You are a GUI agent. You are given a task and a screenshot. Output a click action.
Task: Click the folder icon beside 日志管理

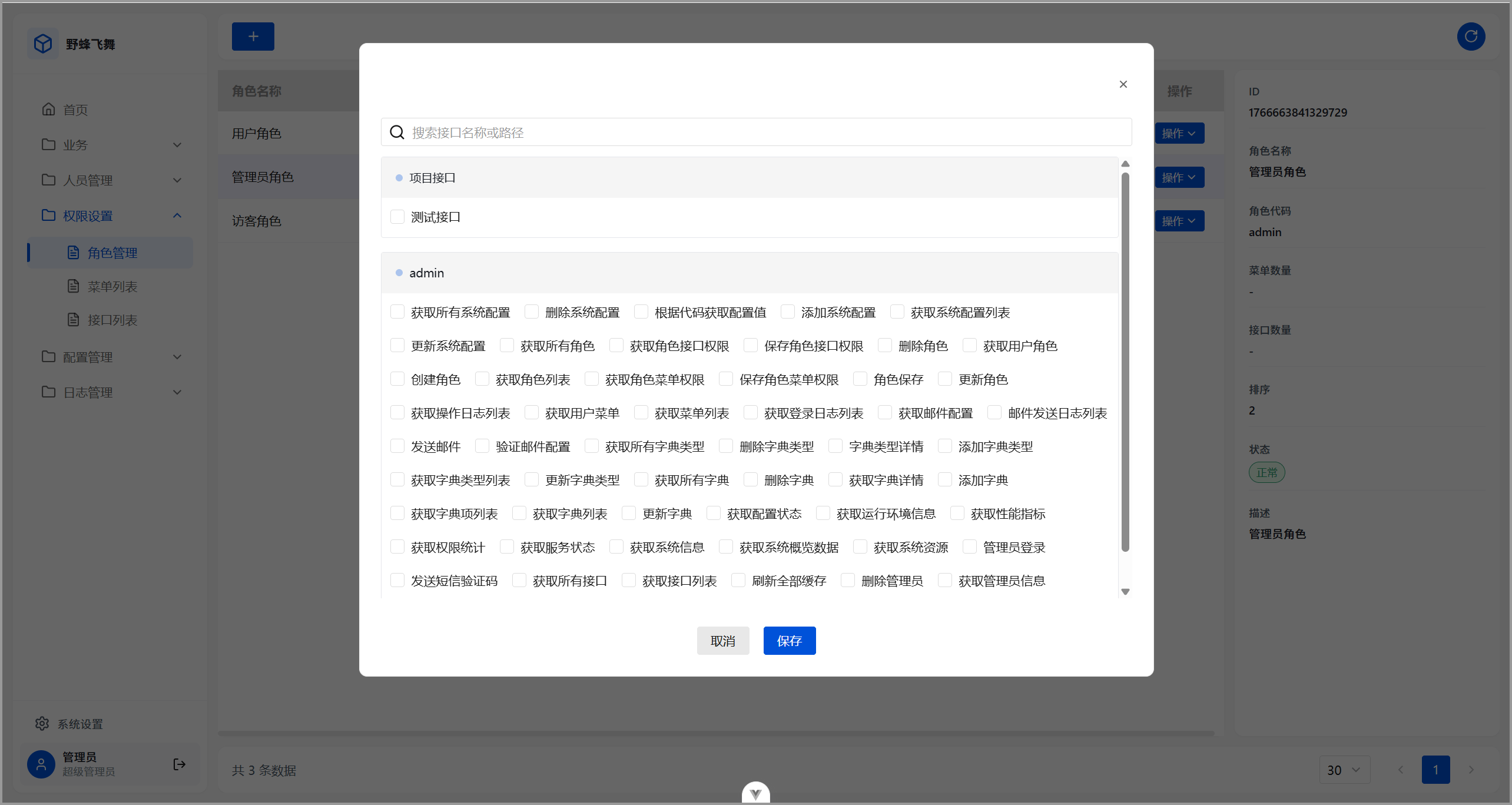(x=49, y=392)
